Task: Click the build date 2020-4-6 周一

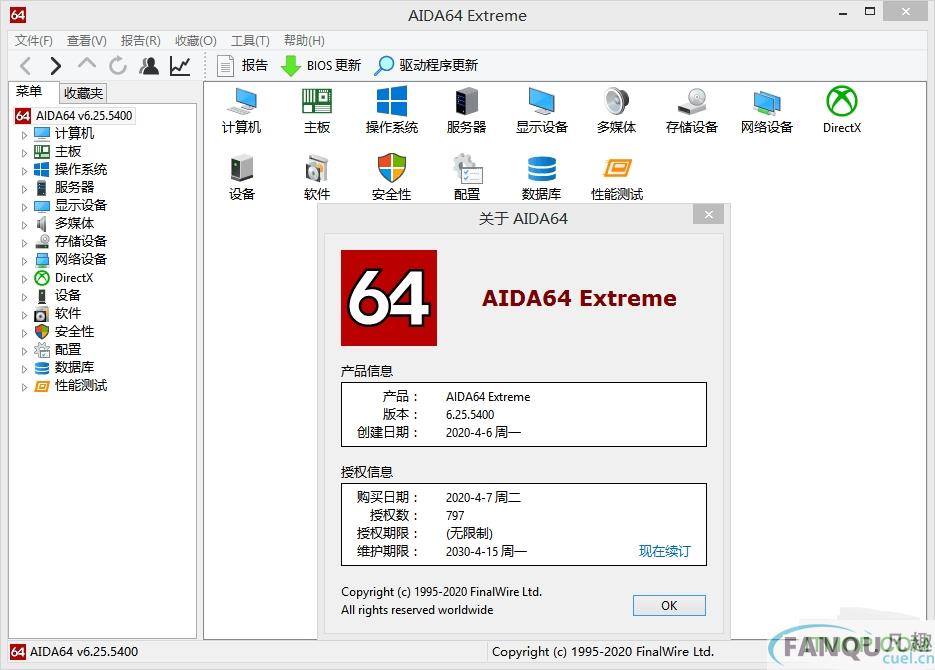Action: coord(483,433)
